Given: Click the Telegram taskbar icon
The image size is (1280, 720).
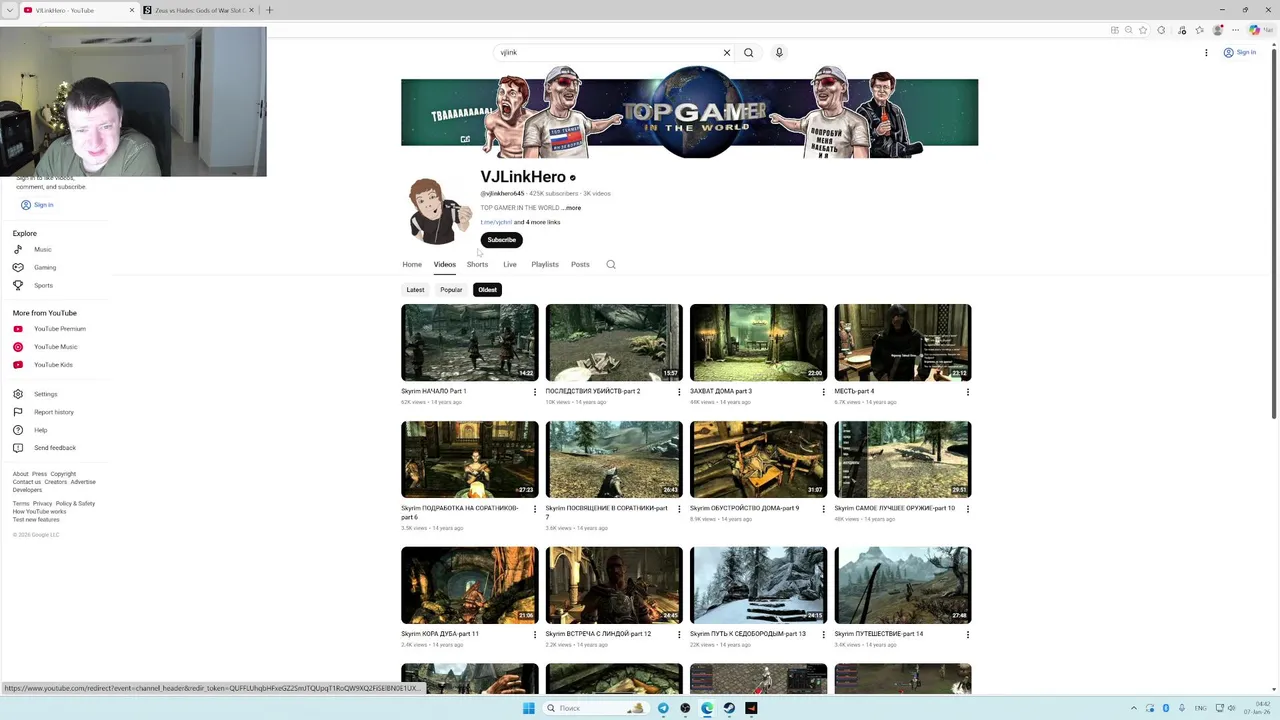Looking at the screenshot, I should pyautogui.click(x=663, y=708).
